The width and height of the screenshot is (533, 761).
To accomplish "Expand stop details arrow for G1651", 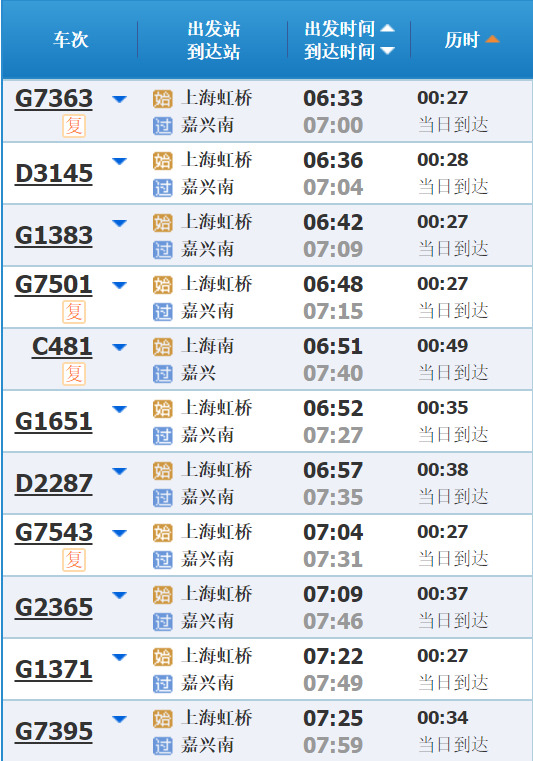I will [x=119, y=409].
